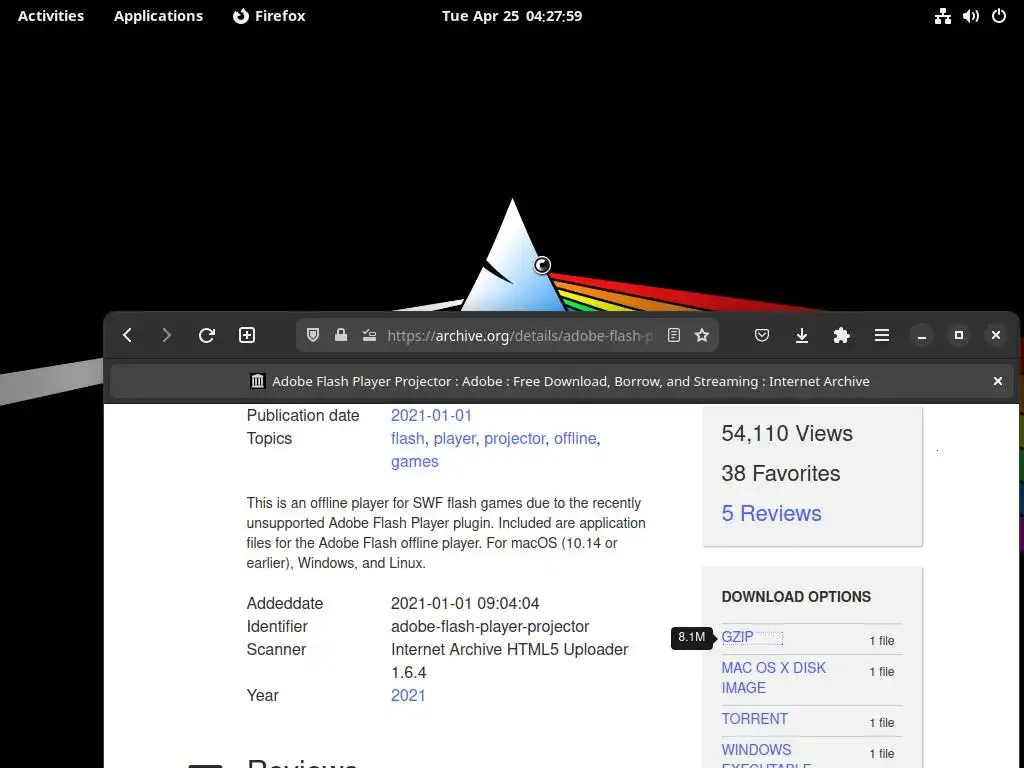Open tracking protection shield icon

click(313, 336)
